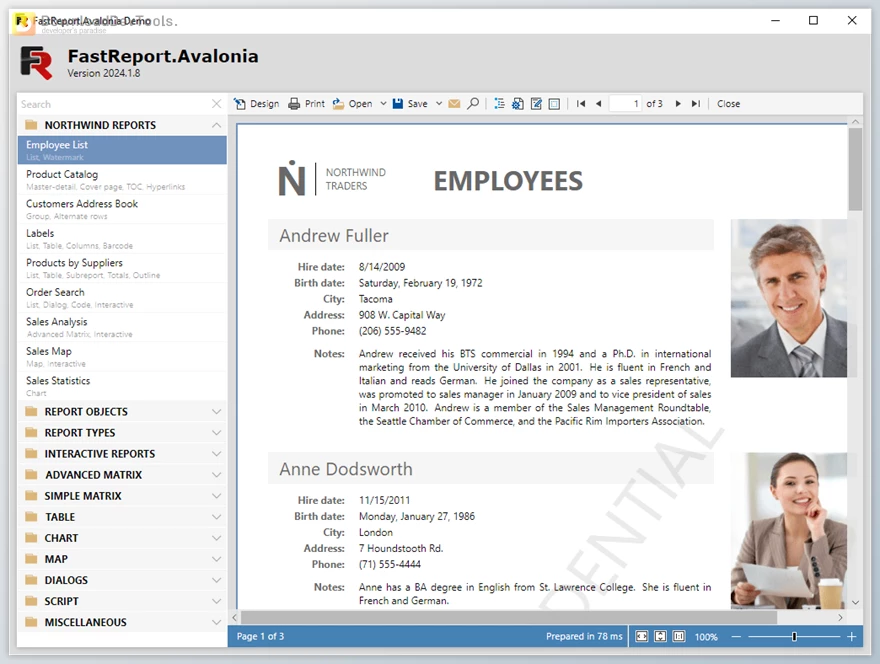Click the Northwind Reports folder icon
This screenshot has height=664, width=880.
[31, 125]
